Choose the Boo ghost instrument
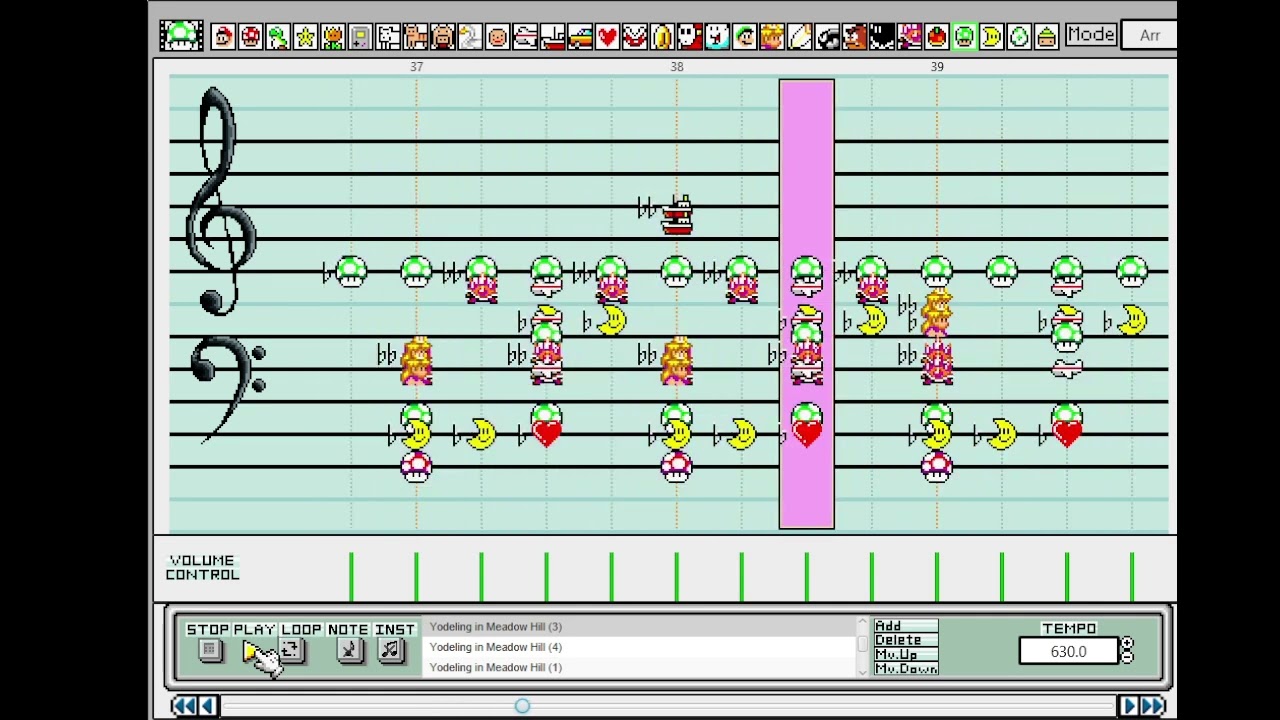 tap(717, 37)
